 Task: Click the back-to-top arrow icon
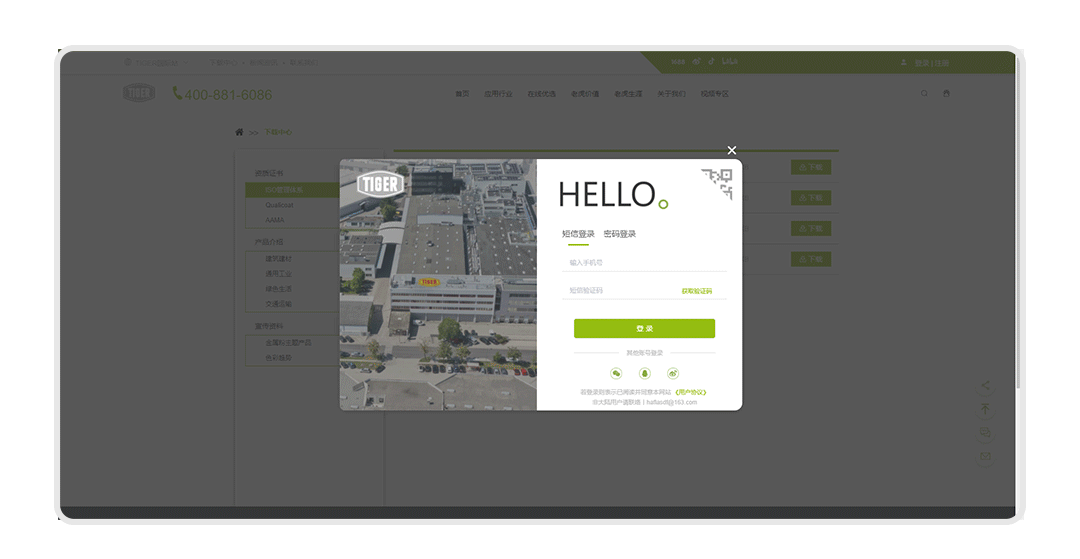click(x=985, y=409)
